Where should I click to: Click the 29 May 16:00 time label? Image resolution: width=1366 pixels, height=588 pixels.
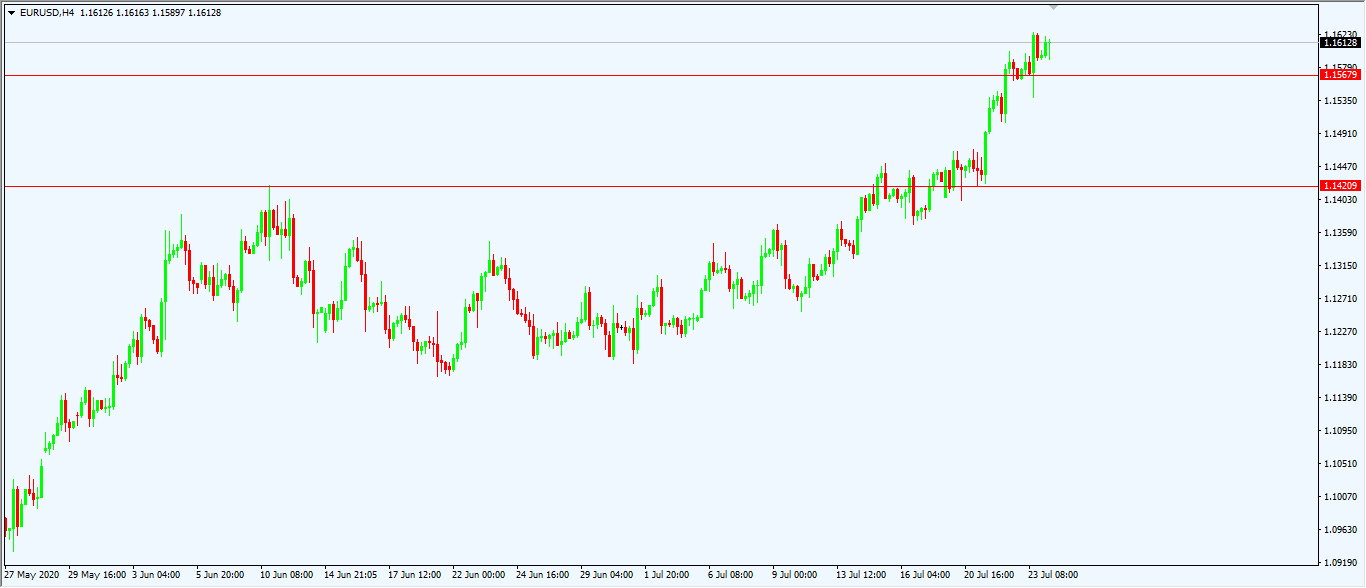coord(97,575)
